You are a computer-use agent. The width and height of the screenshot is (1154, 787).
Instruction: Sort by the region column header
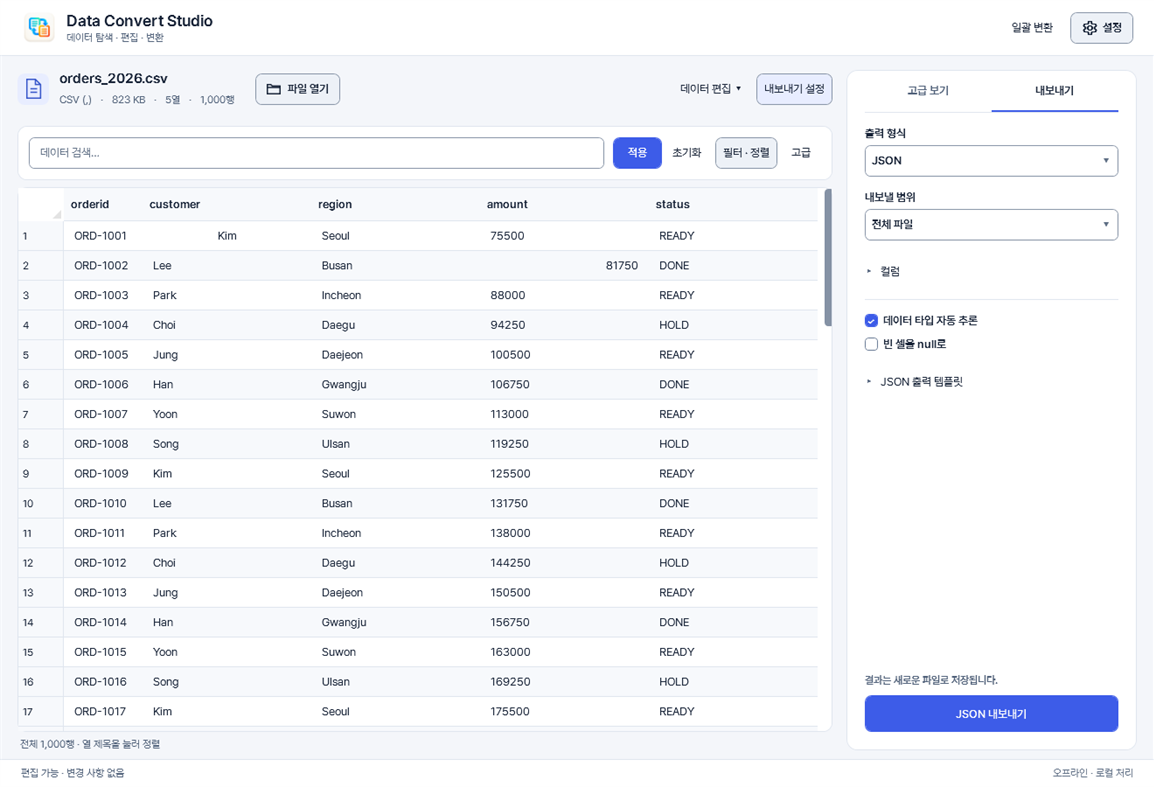click(x=335, y=205)
